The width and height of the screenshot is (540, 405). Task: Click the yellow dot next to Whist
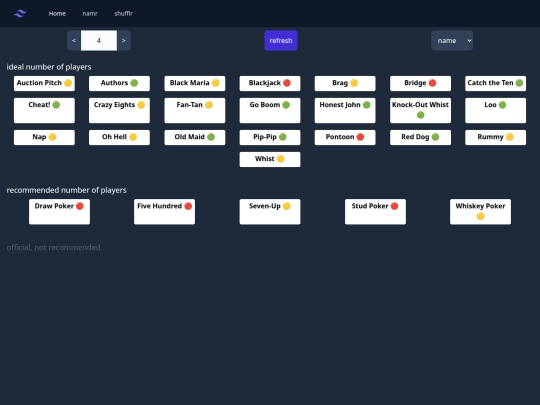[281, 159]
